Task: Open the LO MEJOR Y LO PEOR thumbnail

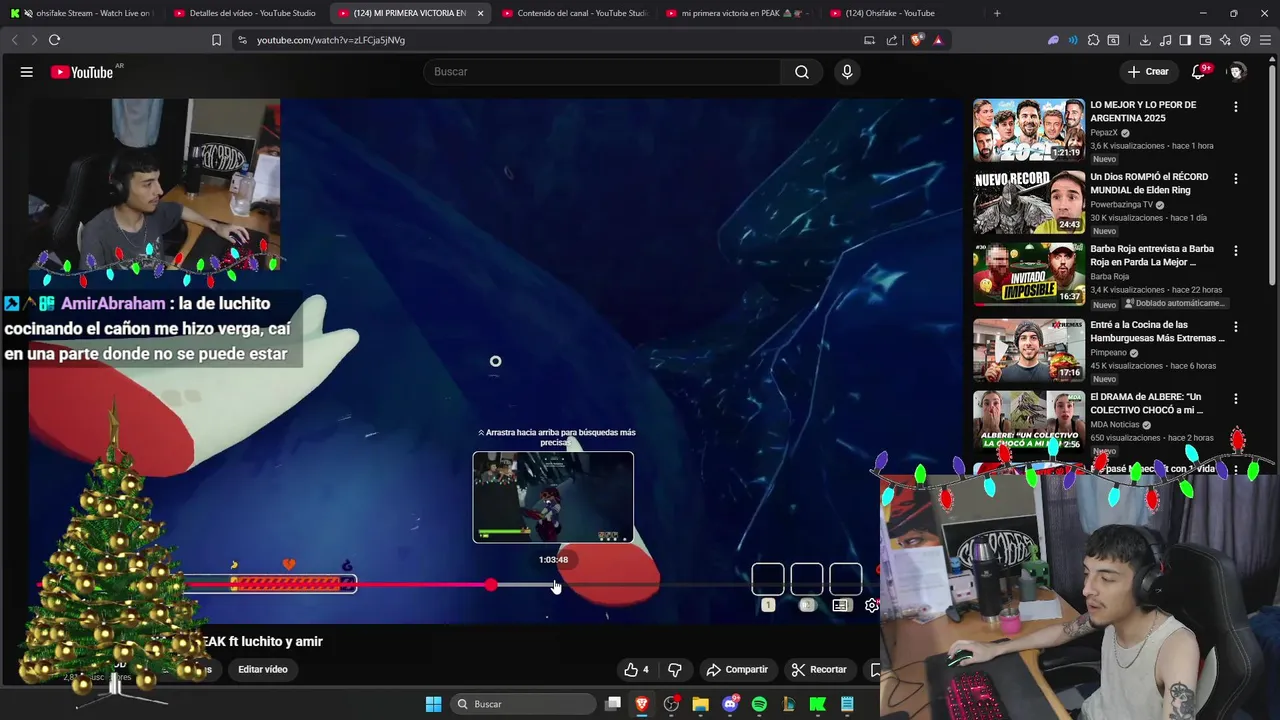Action: [1029, 130]
